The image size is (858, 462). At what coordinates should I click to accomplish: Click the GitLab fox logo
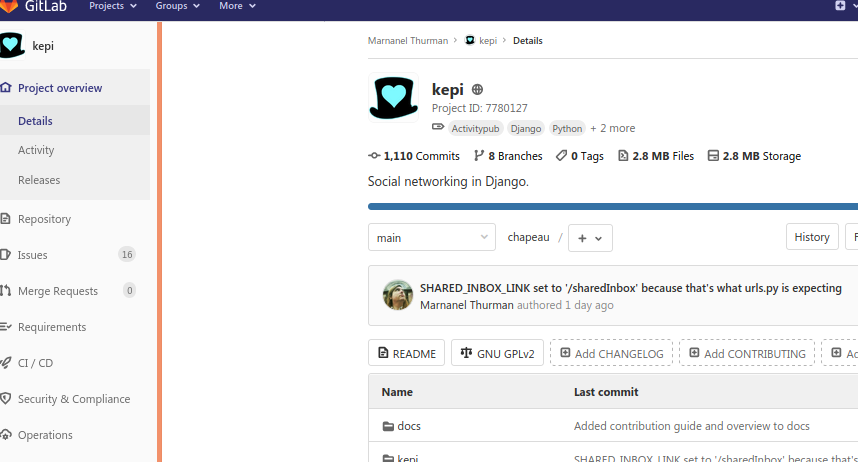pos(8,5)
